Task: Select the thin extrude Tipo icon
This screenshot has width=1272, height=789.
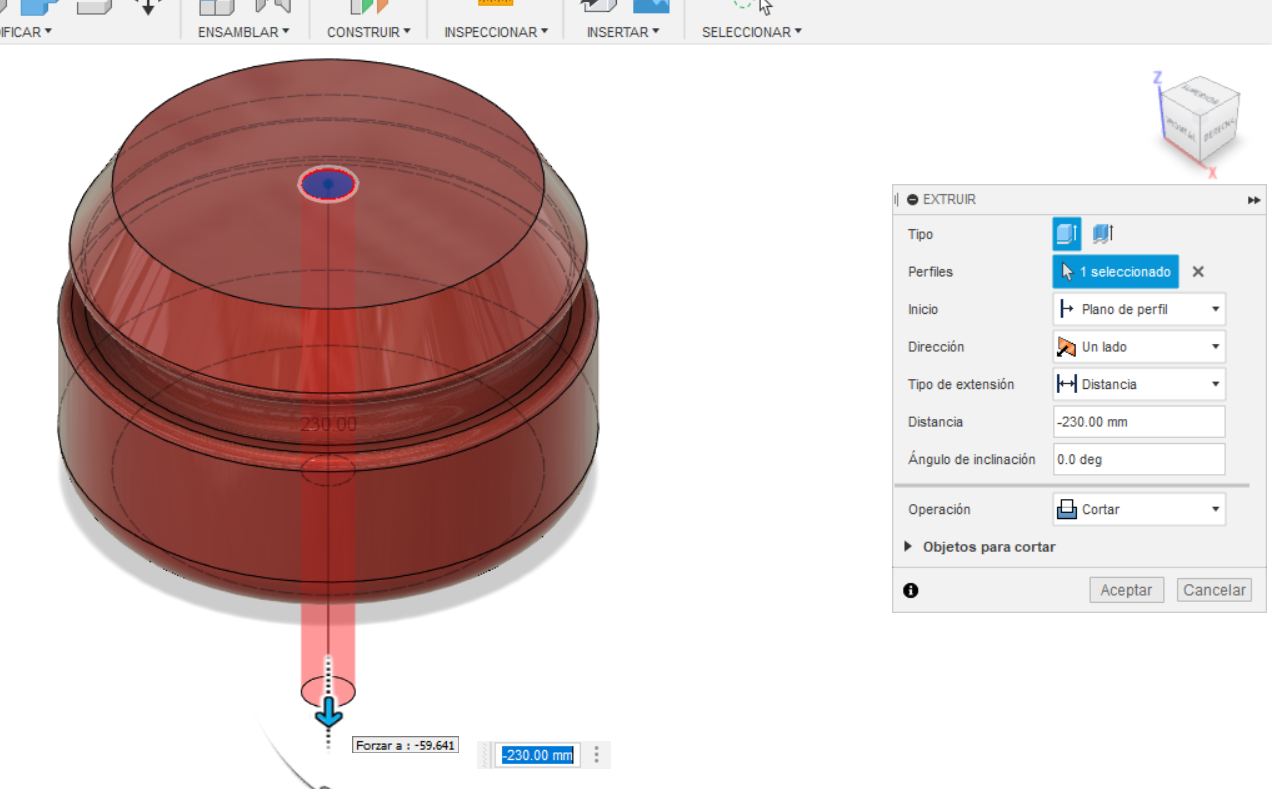Action: (x=1102, y=234)
